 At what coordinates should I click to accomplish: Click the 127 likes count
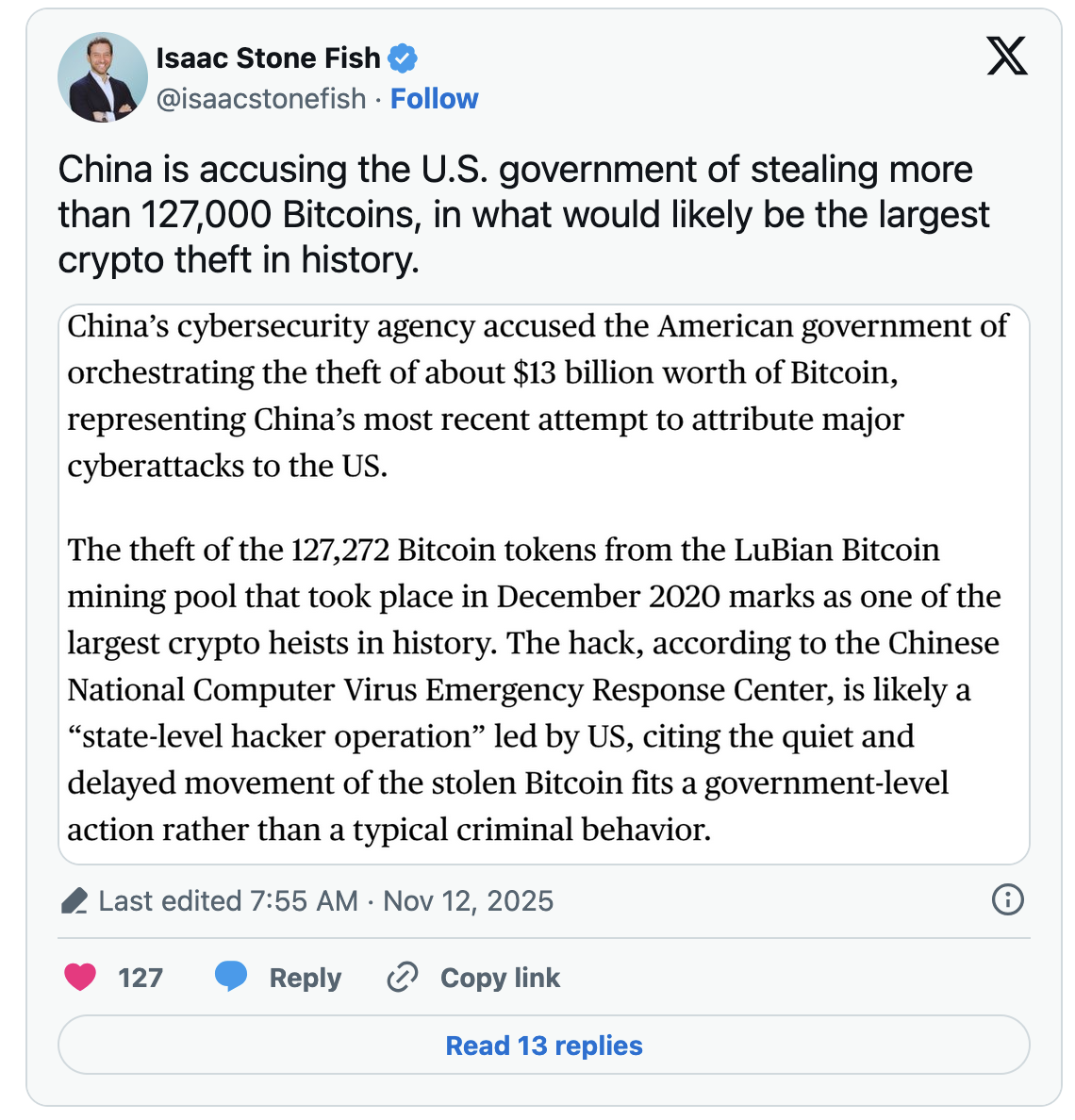coord(139,978)
